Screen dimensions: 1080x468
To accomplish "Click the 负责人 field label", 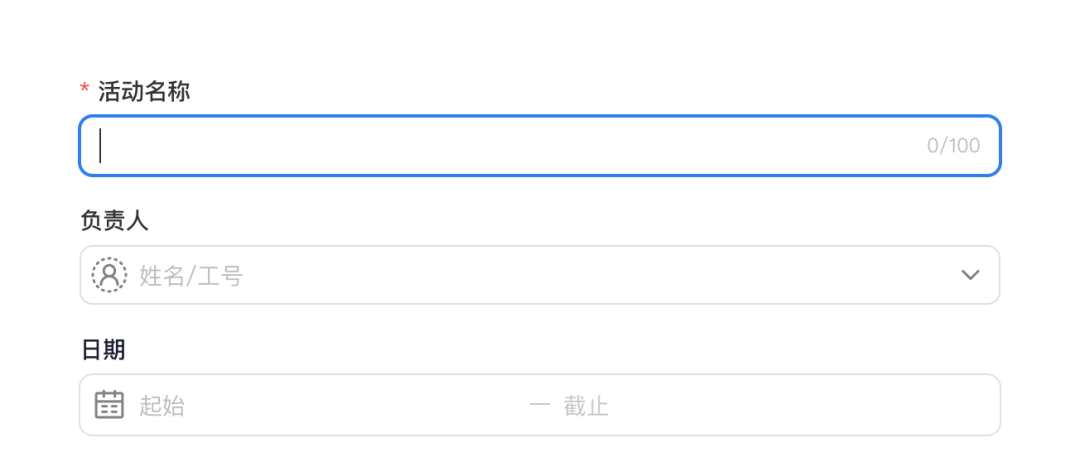I will tap(114, 221).
